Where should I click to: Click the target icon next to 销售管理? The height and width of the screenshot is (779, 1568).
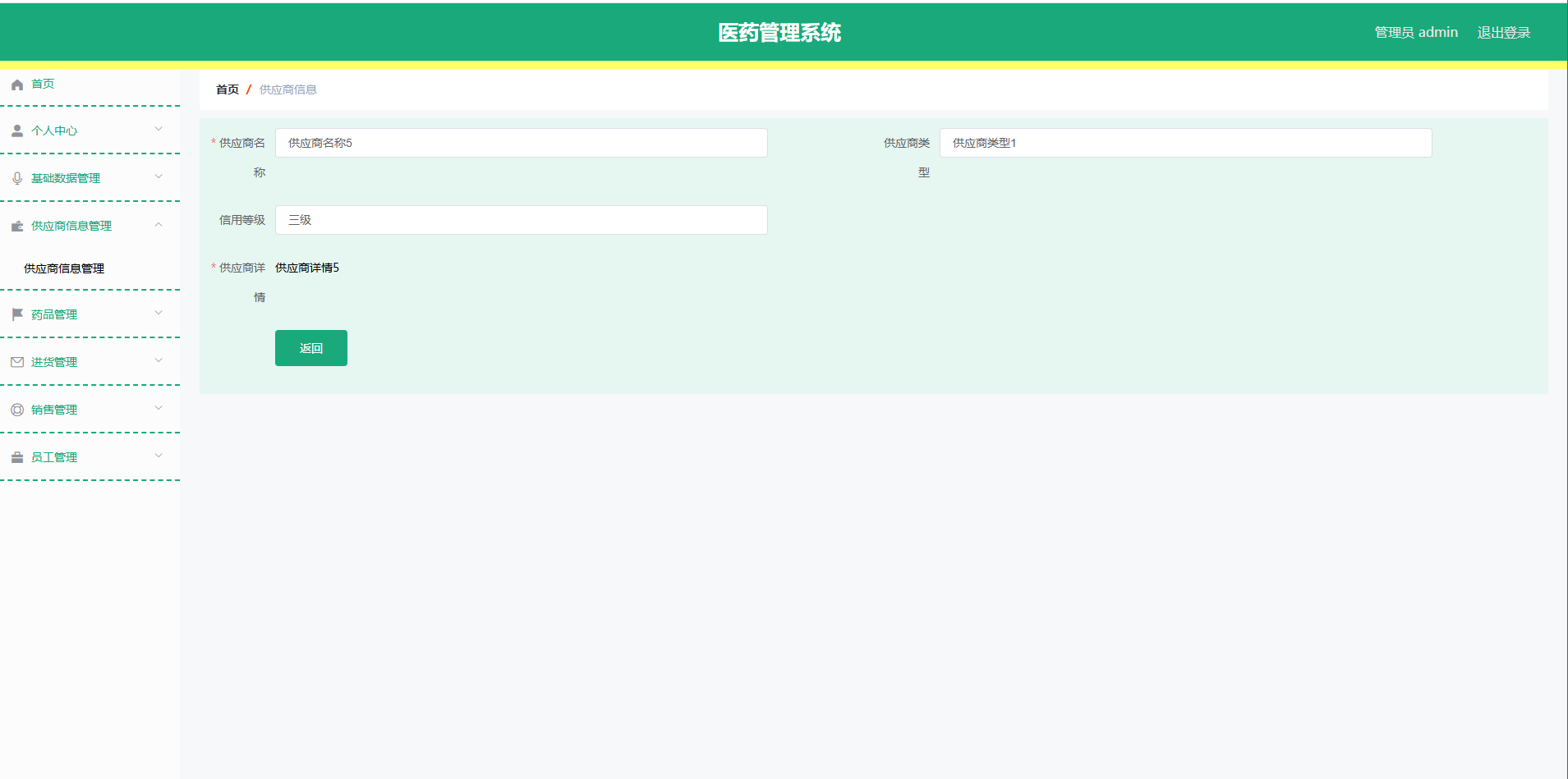(16, 409)
